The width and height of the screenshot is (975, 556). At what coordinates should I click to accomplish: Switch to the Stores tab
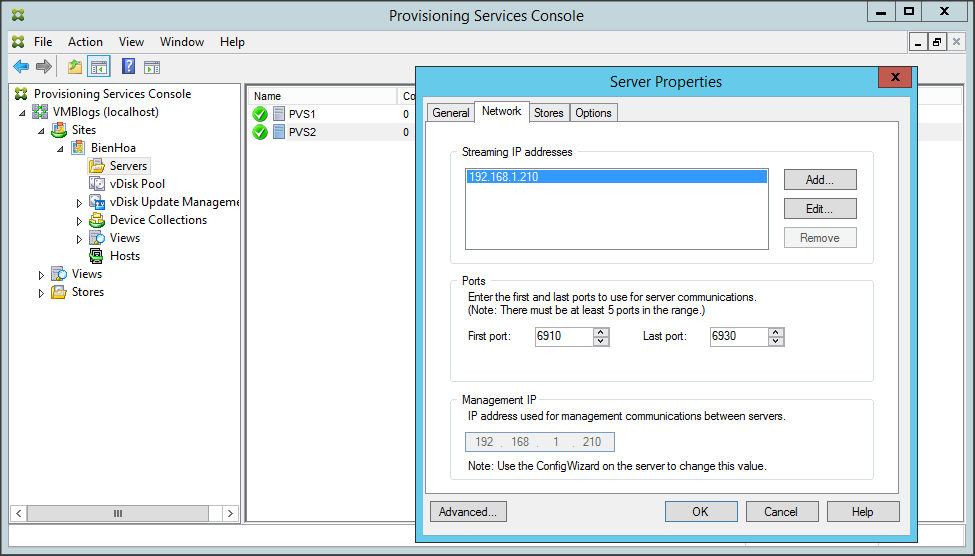coord(548,113)
